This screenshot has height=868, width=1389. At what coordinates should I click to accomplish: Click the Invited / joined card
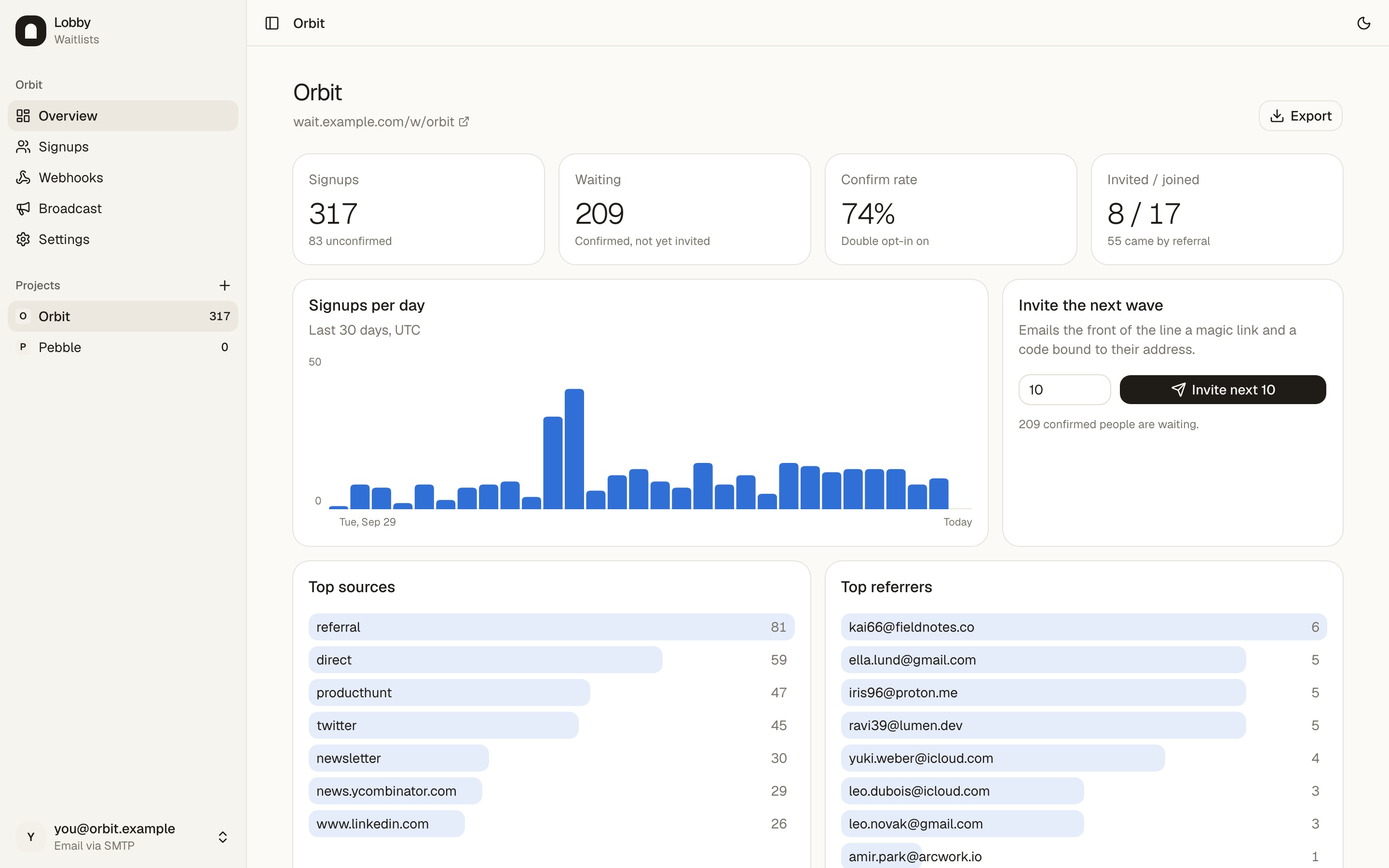[x=1217, y=209]
